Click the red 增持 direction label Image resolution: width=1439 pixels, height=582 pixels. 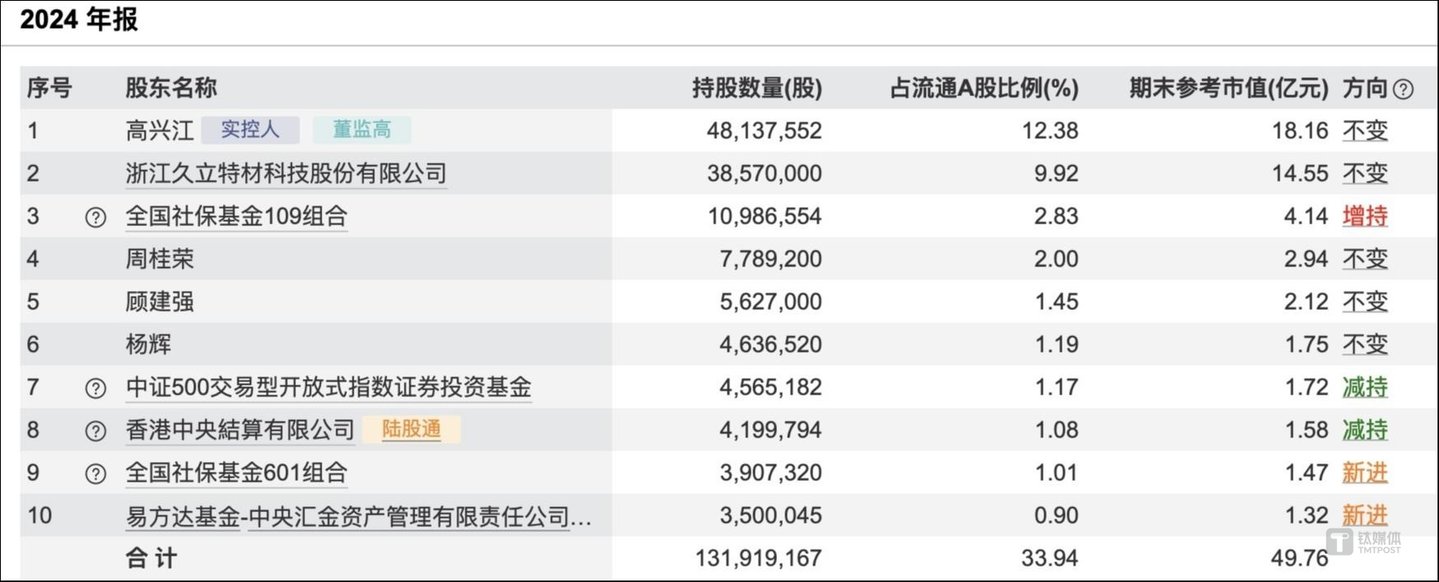click(x=1366, y=216)
